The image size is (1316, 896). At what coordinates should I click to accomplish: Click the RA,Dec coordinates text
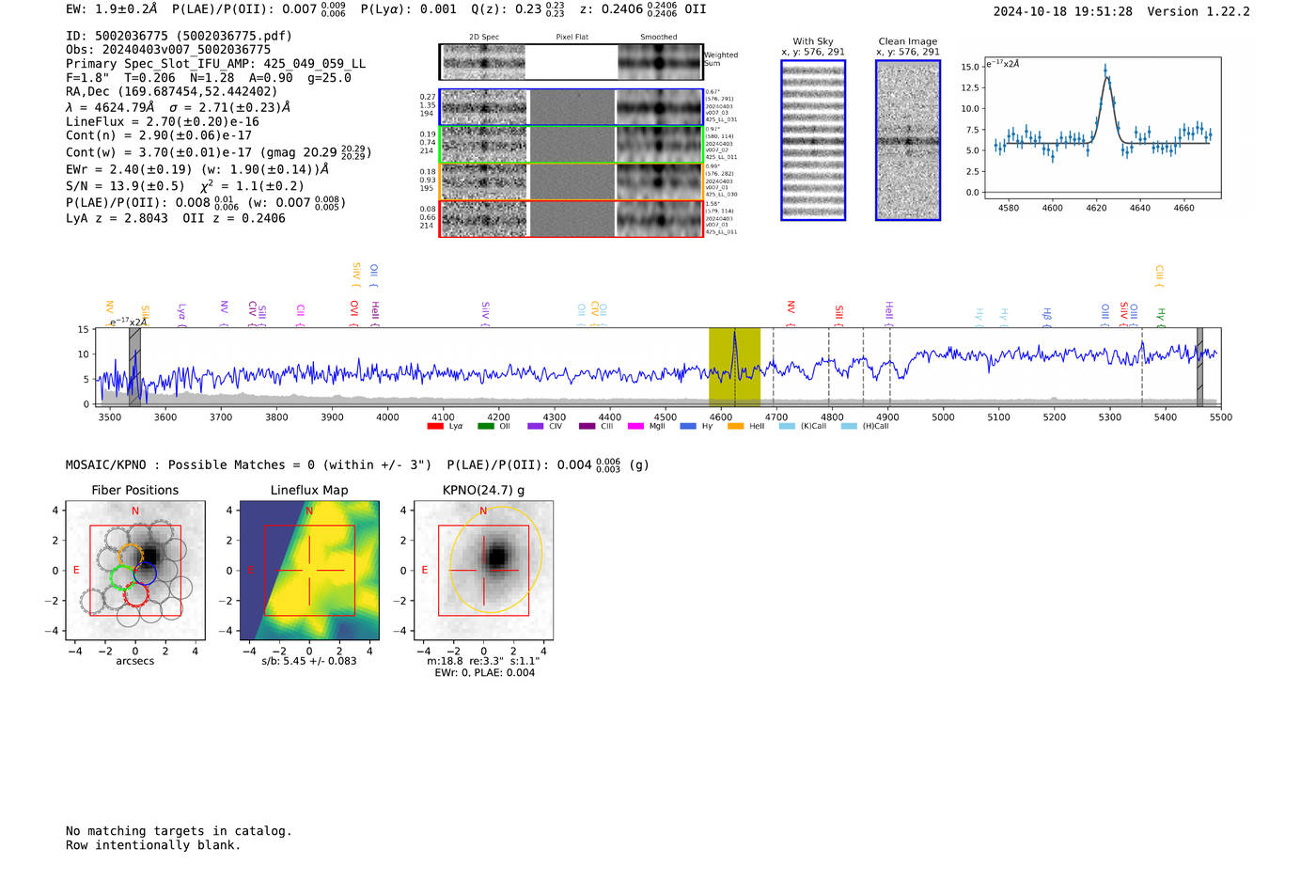pos(172,92)
